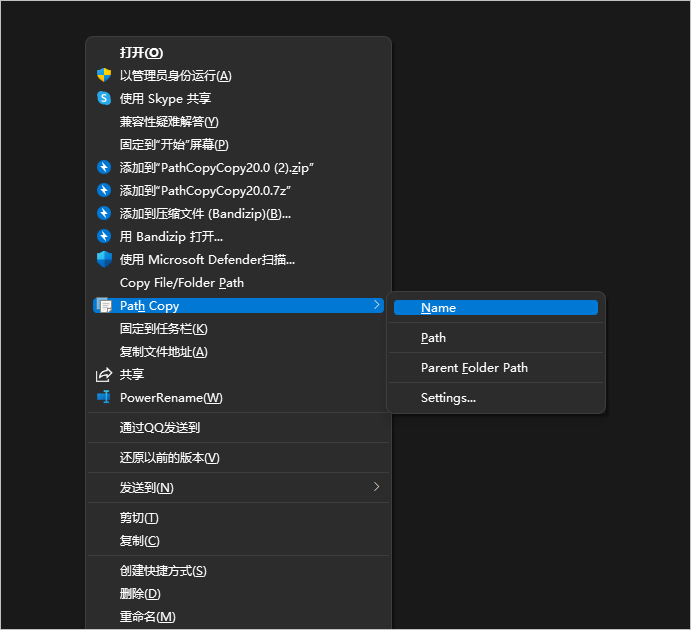Expand the Path Copy submenu arrow

pyautogui.click(x=376, y=305)
